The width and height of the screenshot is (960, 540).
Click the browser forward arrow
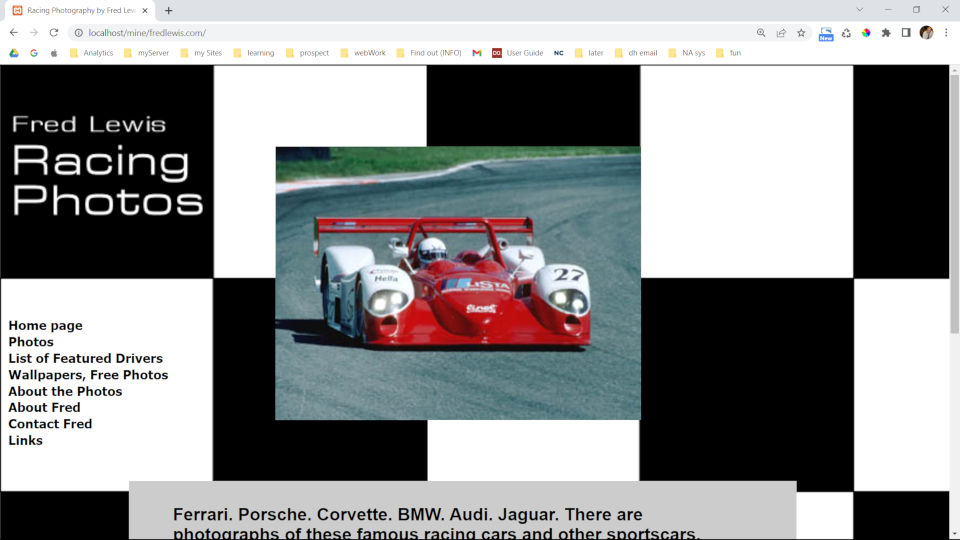(x=34, y=32)
